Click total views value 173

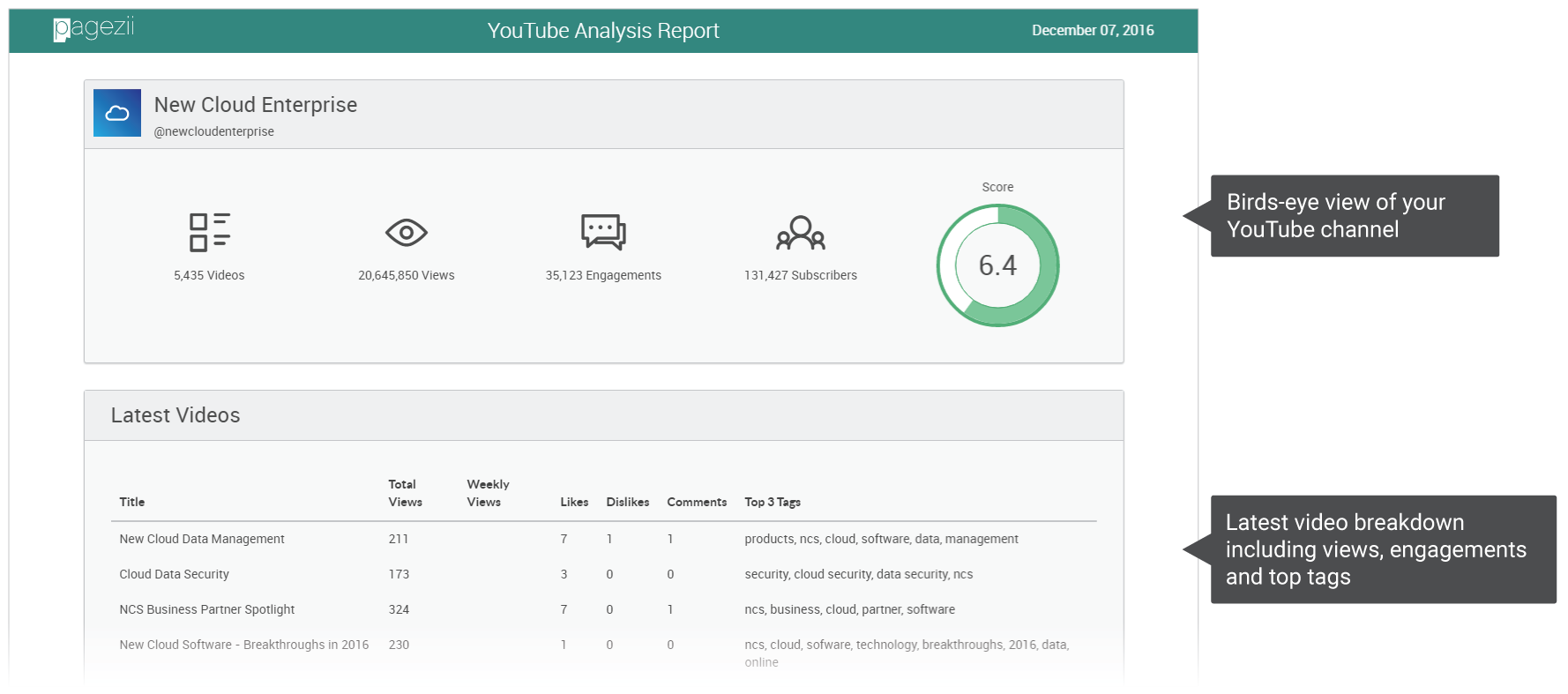click(x=399, y=574)
